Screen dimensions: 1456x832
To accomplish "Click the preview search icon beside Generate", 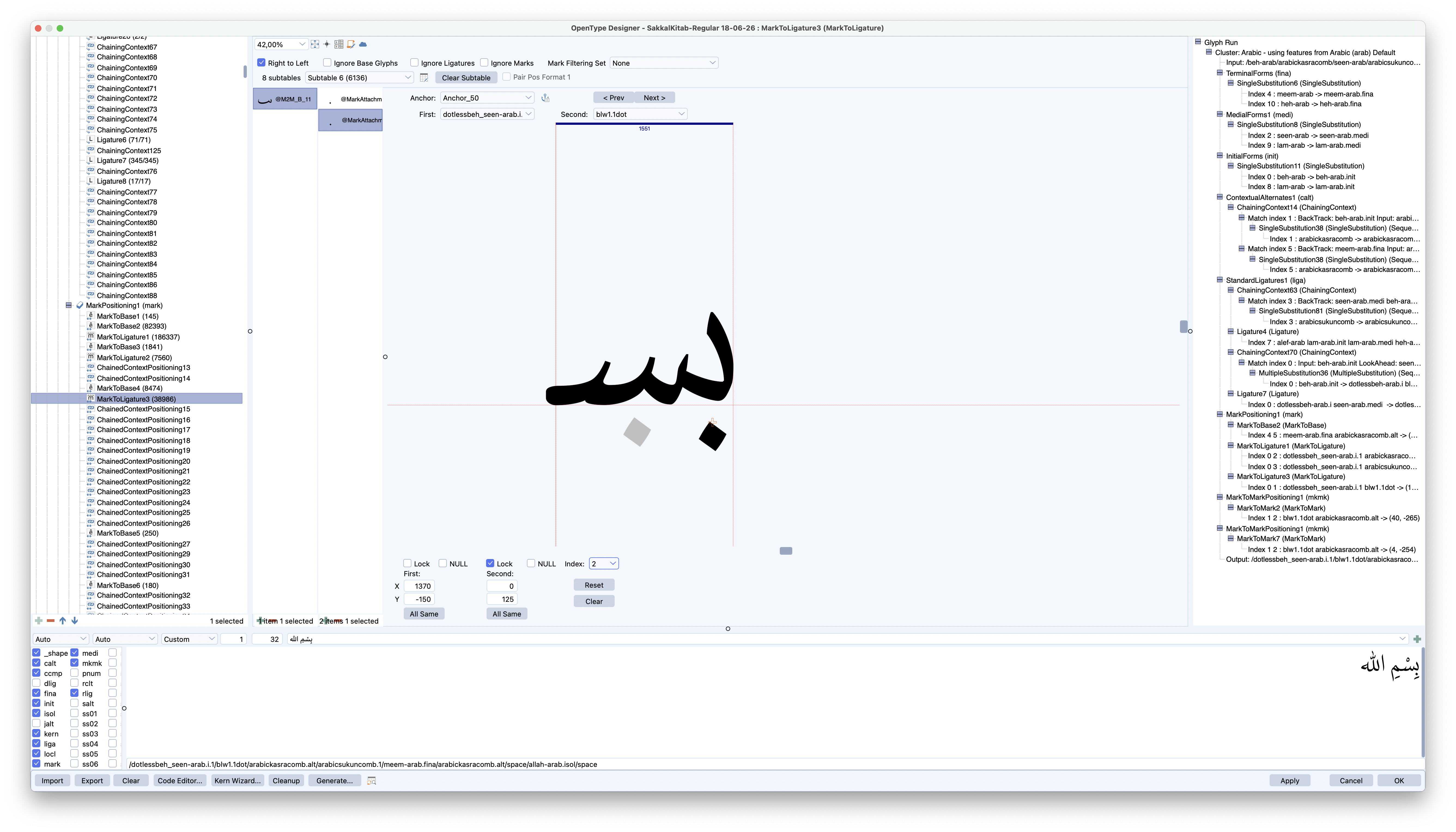I will [371, 781].
